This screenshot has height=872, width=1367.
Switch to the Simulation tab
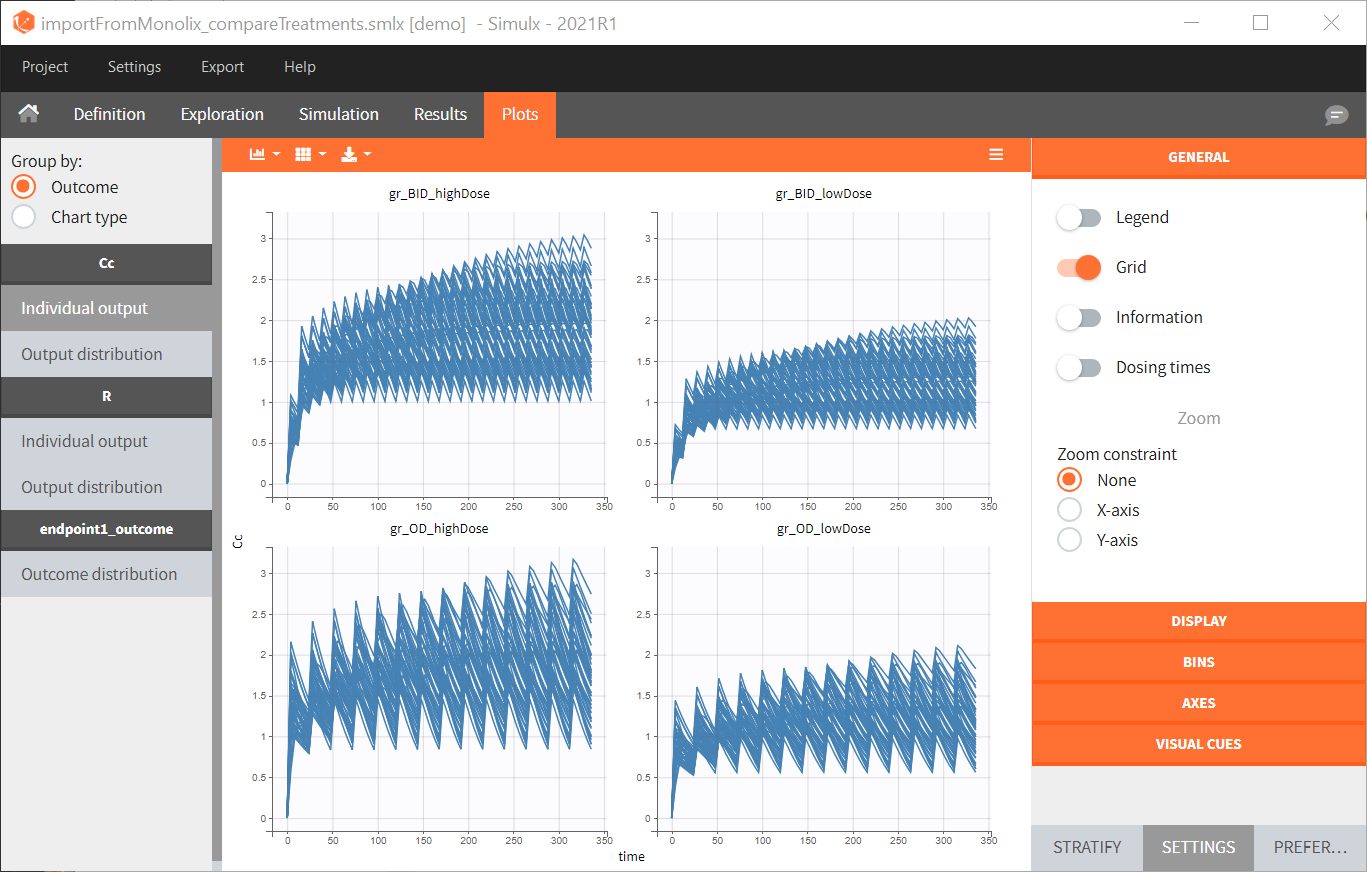coord(338,114)
